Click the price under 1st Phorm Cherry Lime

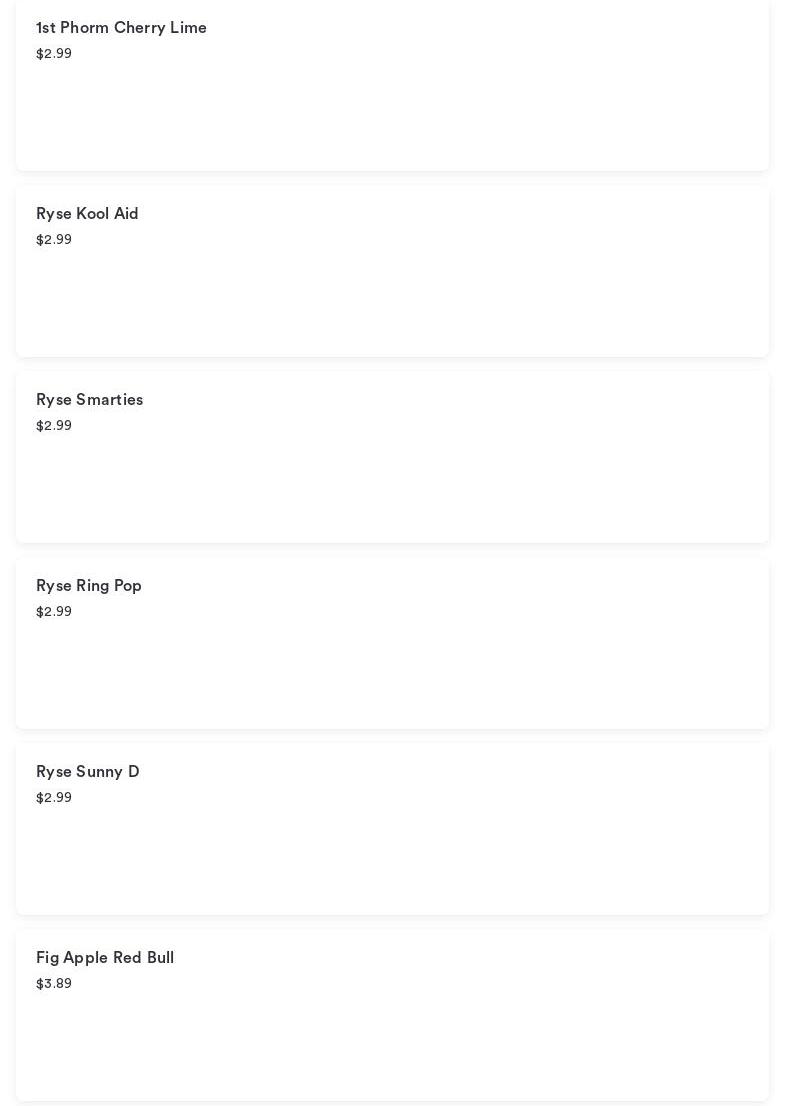(x=54, y=54)
